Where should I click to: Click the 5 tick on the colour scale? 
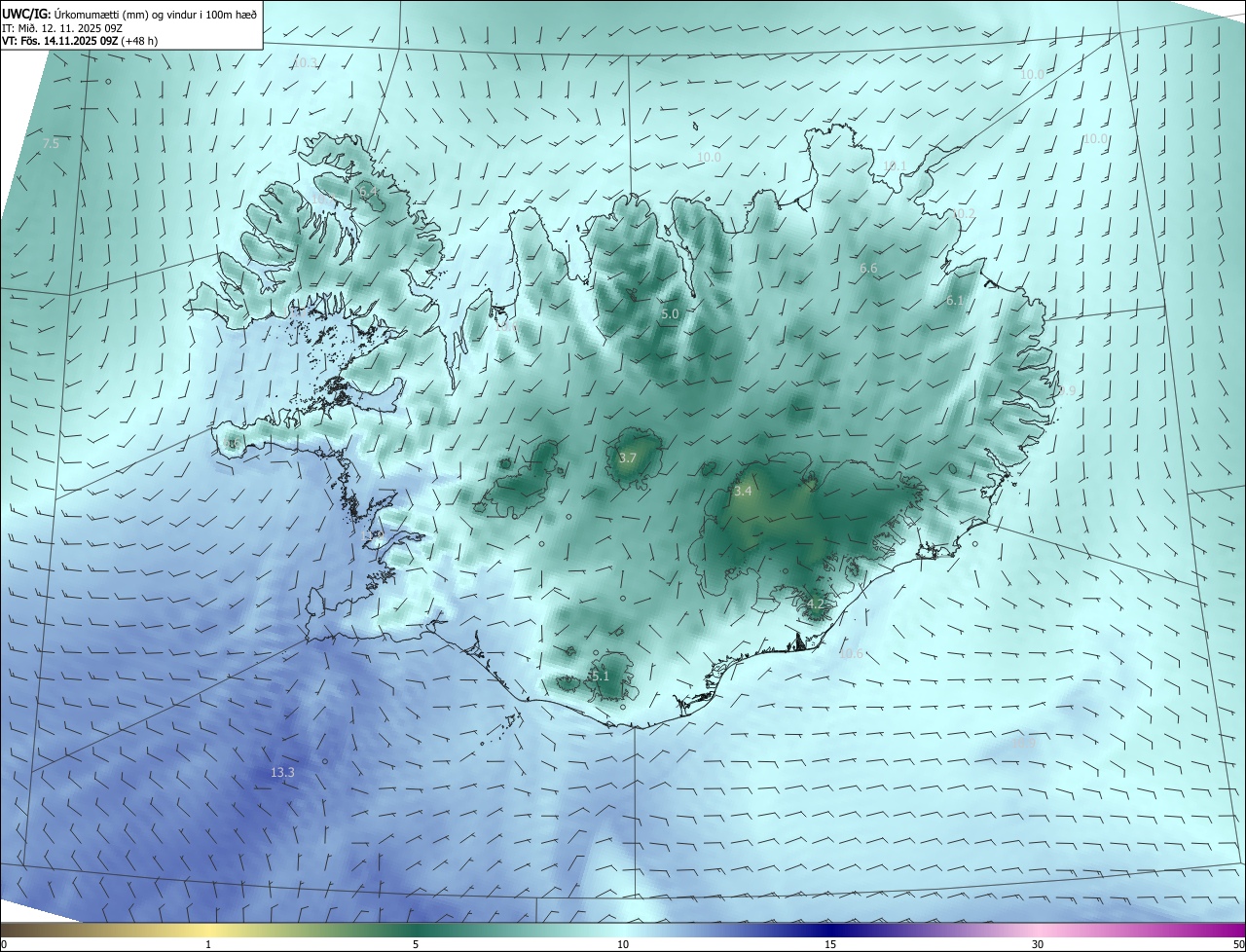416,944
